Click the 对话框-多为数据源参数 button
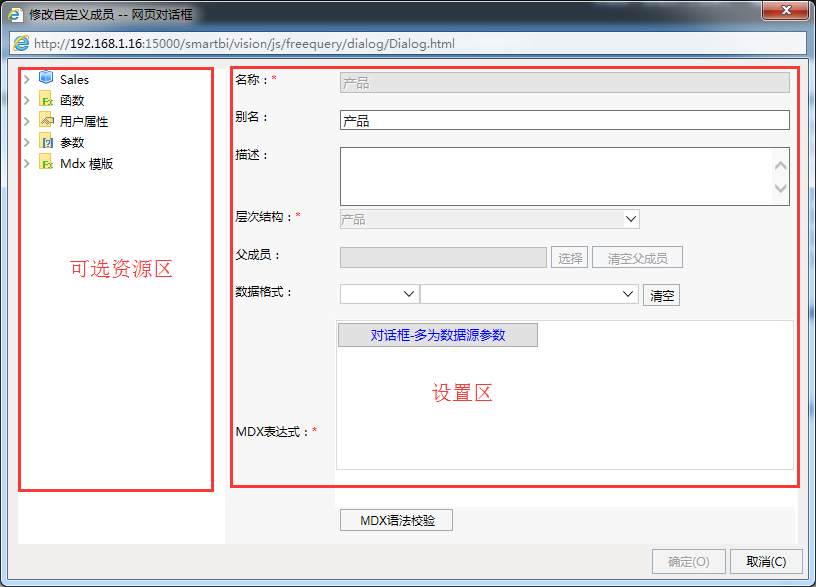Image resolution: width=816 pixels, height=587 pixels. [438, 335]
